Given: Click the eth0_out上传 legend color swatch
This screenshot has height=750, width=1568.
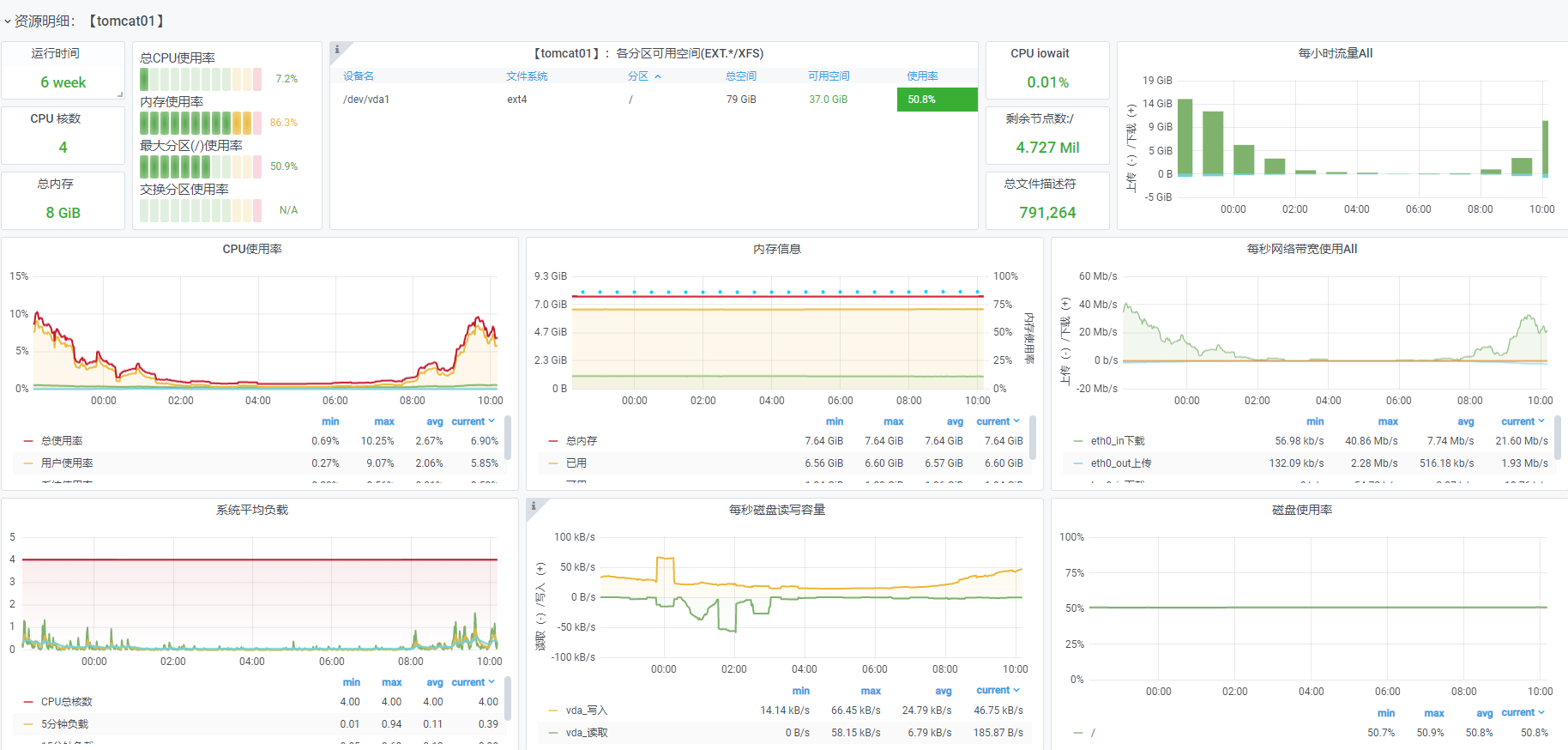Looking at the screenshot, I should pos(1078,463).
